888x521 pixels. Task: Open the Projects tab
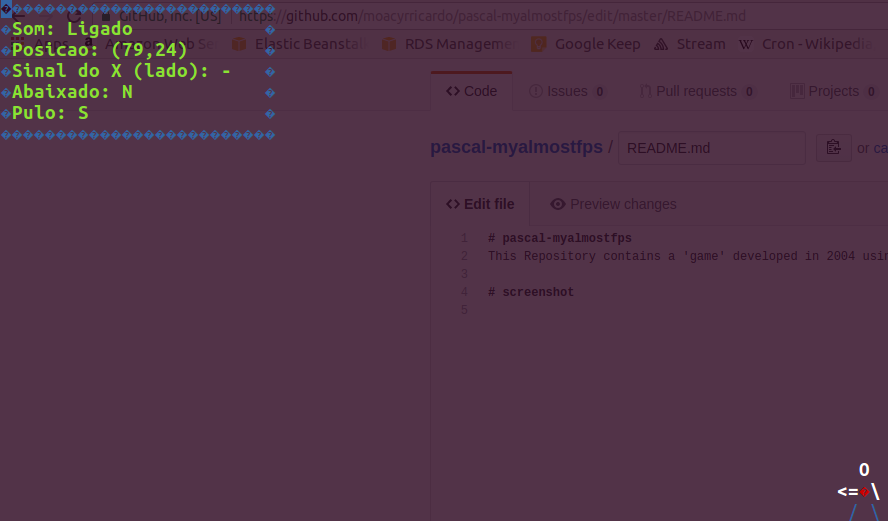pos(833,91)
